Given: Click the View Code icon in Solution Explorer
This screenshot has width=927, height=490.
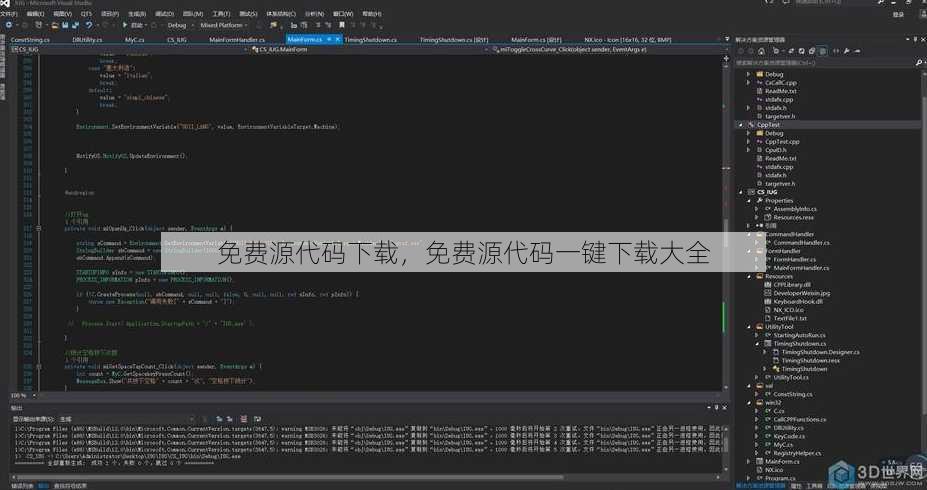Looking at the screenshot, I should 836,51.
